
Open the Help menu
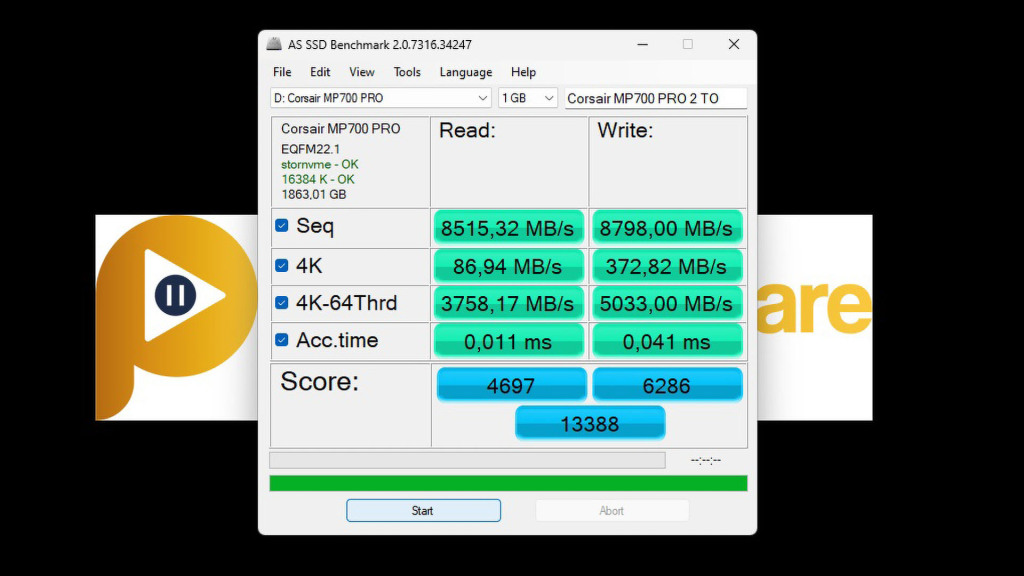click(523, 72)
